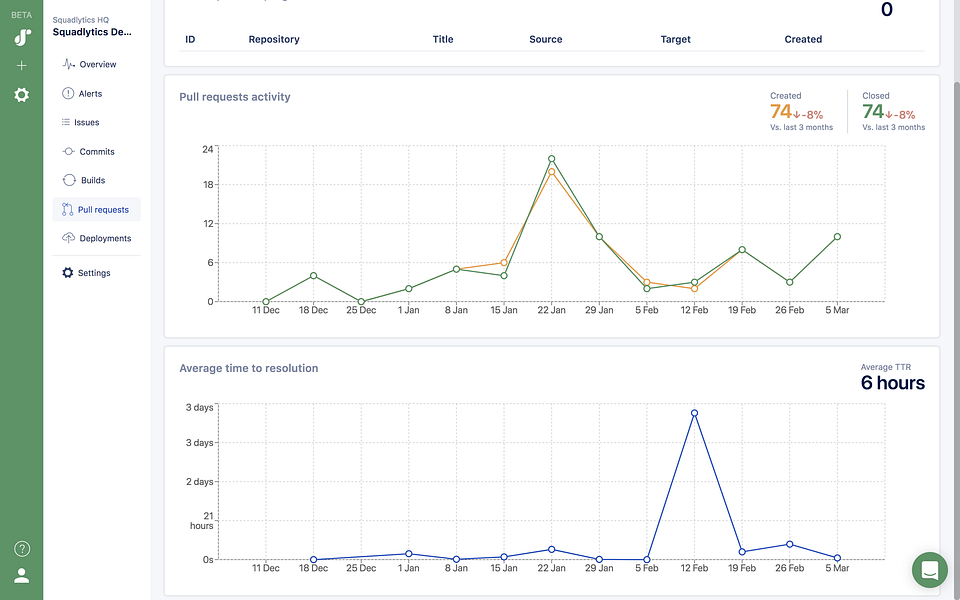Open the help question mark icon
Viewport: 960px width, 600px height.
(x=22, y=549)
